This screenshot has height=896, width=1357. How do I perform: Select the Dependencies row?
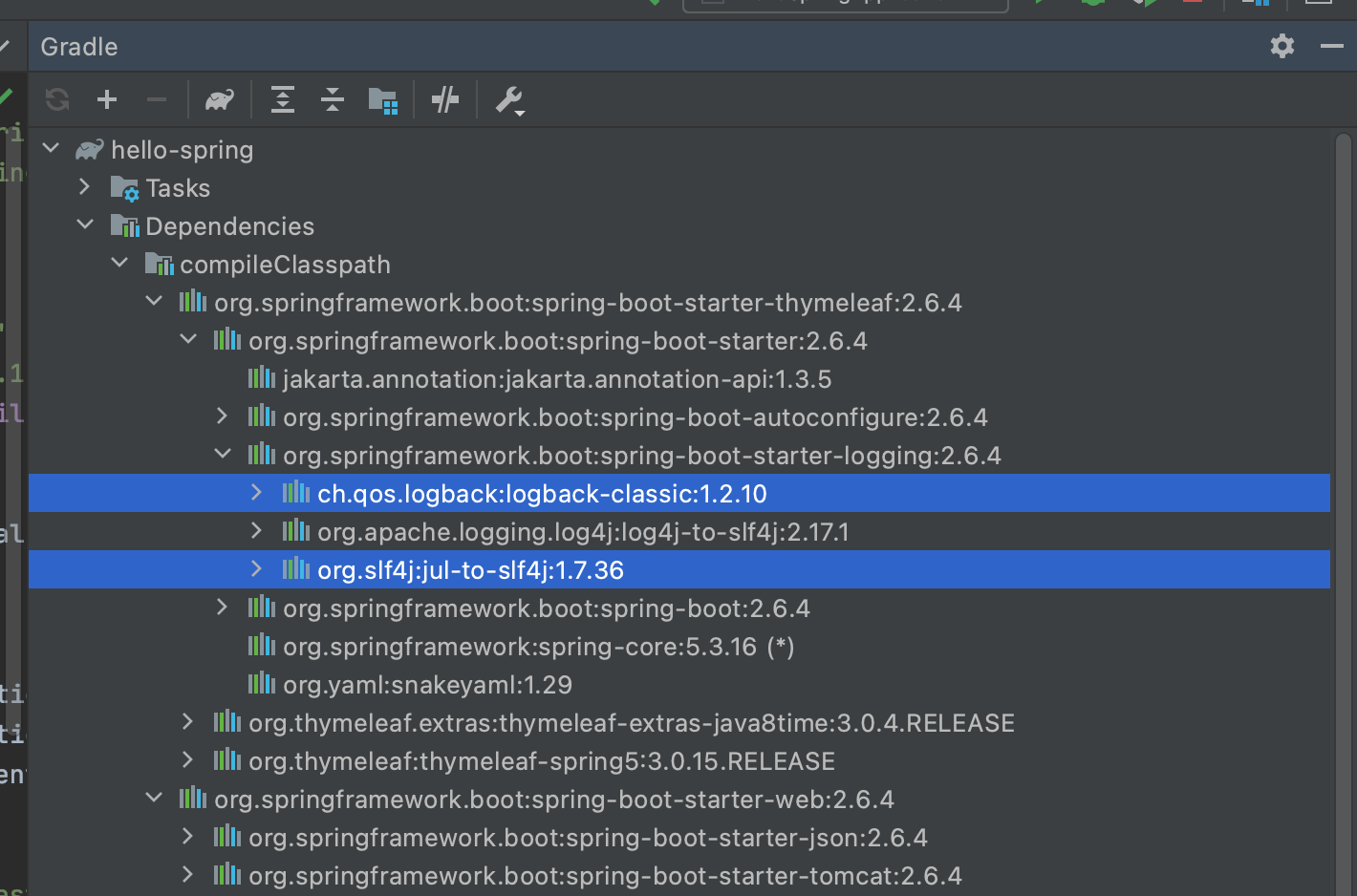pyautogui.click(x=679, y=226)
